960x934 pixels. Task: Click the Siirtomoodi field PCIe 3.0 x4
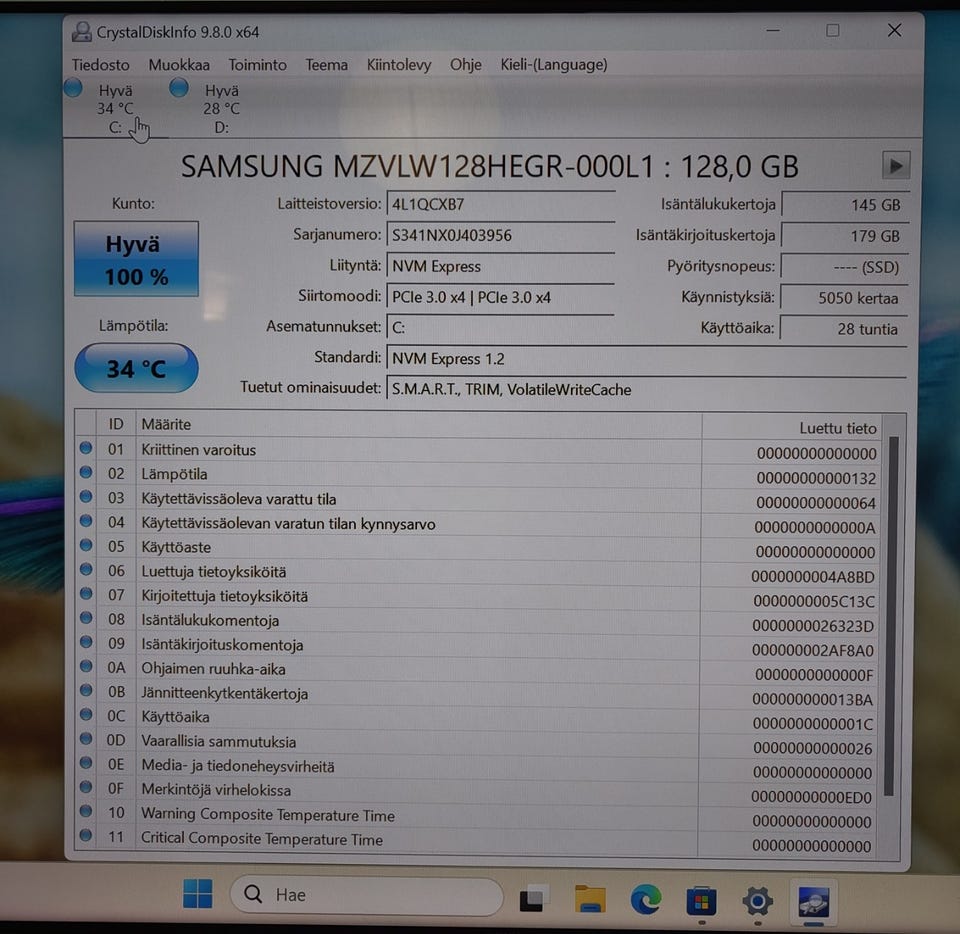pos(501,297)
